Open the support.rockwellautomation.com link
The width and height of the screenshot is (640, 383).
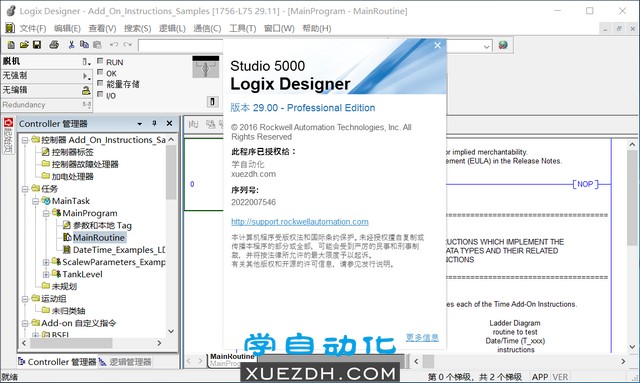[x=300, y=222]
